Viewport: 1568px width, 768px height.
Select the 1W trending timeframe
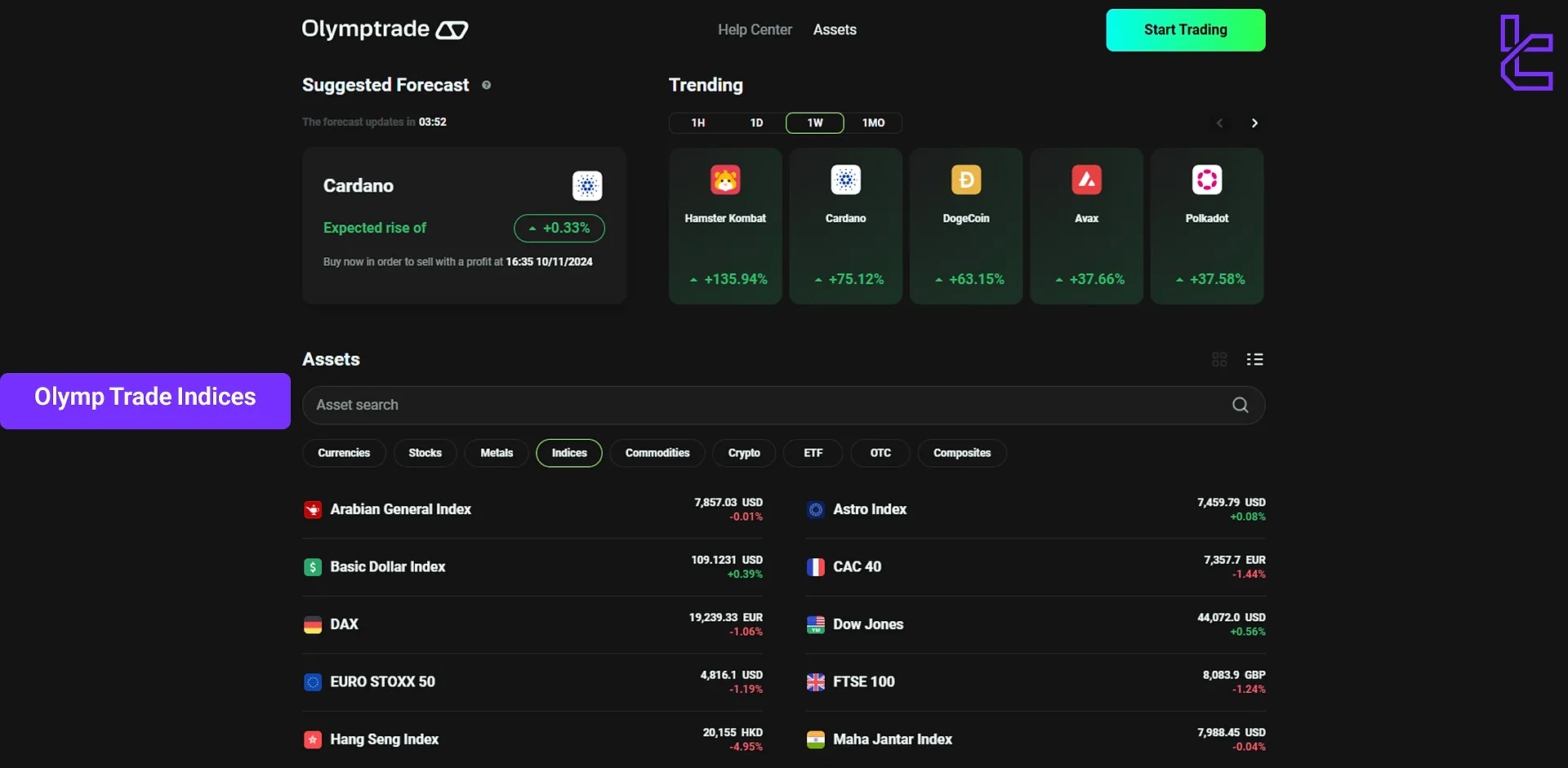pos(815,123)
